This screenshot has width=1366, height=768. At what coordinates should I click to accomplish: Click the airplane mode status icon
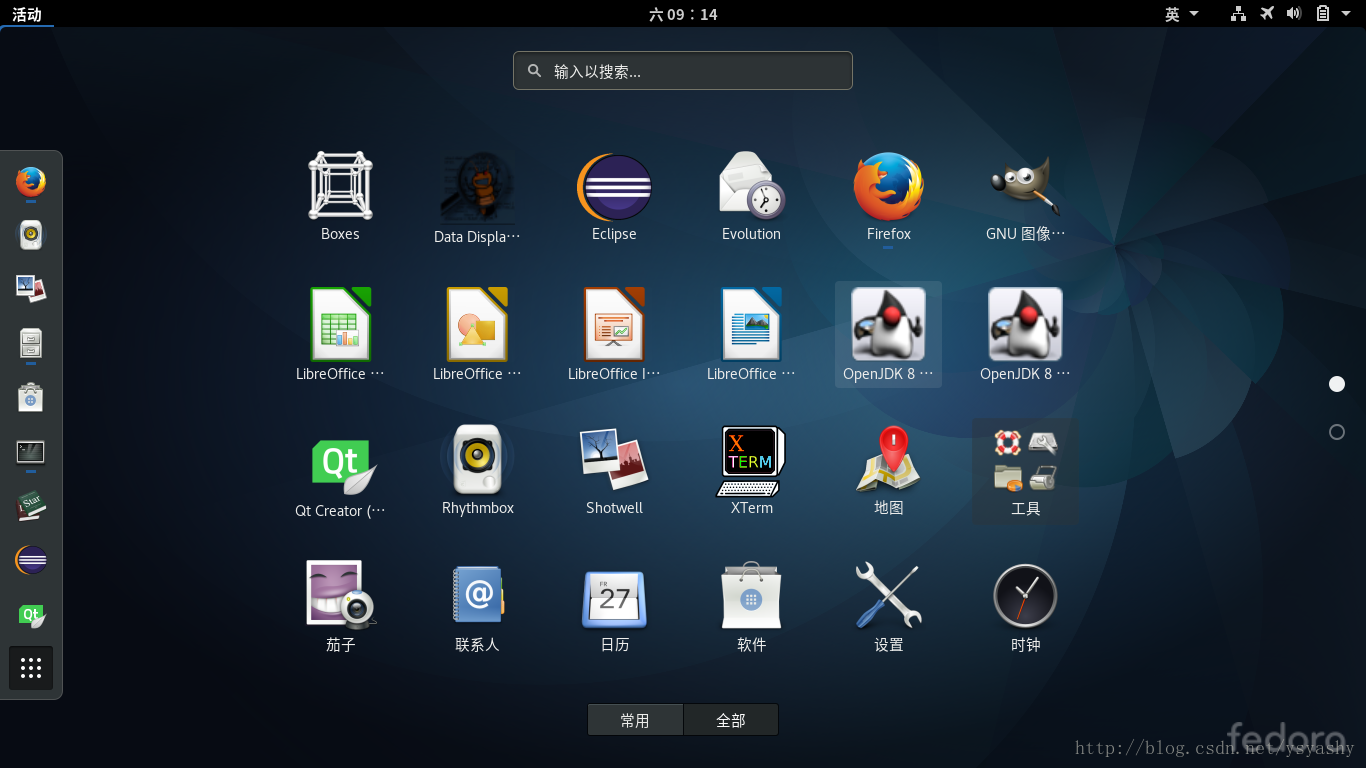point(1267,14)
